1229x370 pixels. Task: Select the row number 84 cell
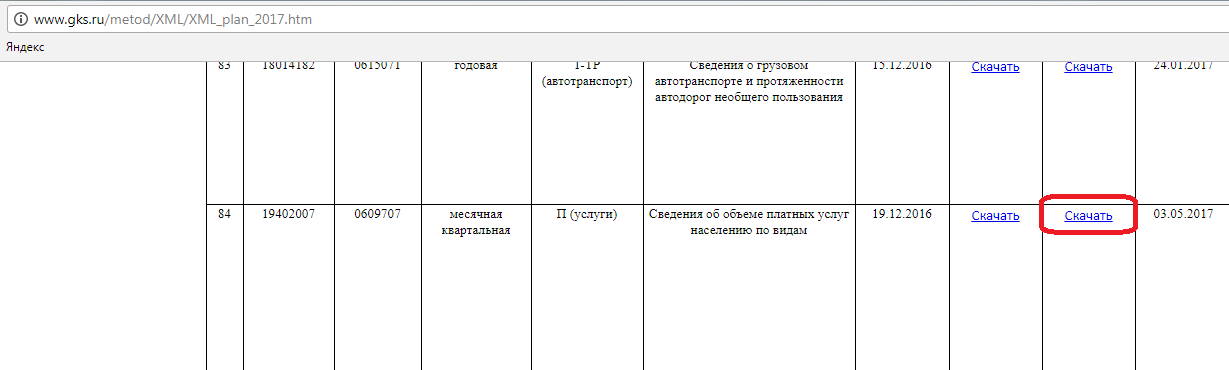(x=224, y=214)
